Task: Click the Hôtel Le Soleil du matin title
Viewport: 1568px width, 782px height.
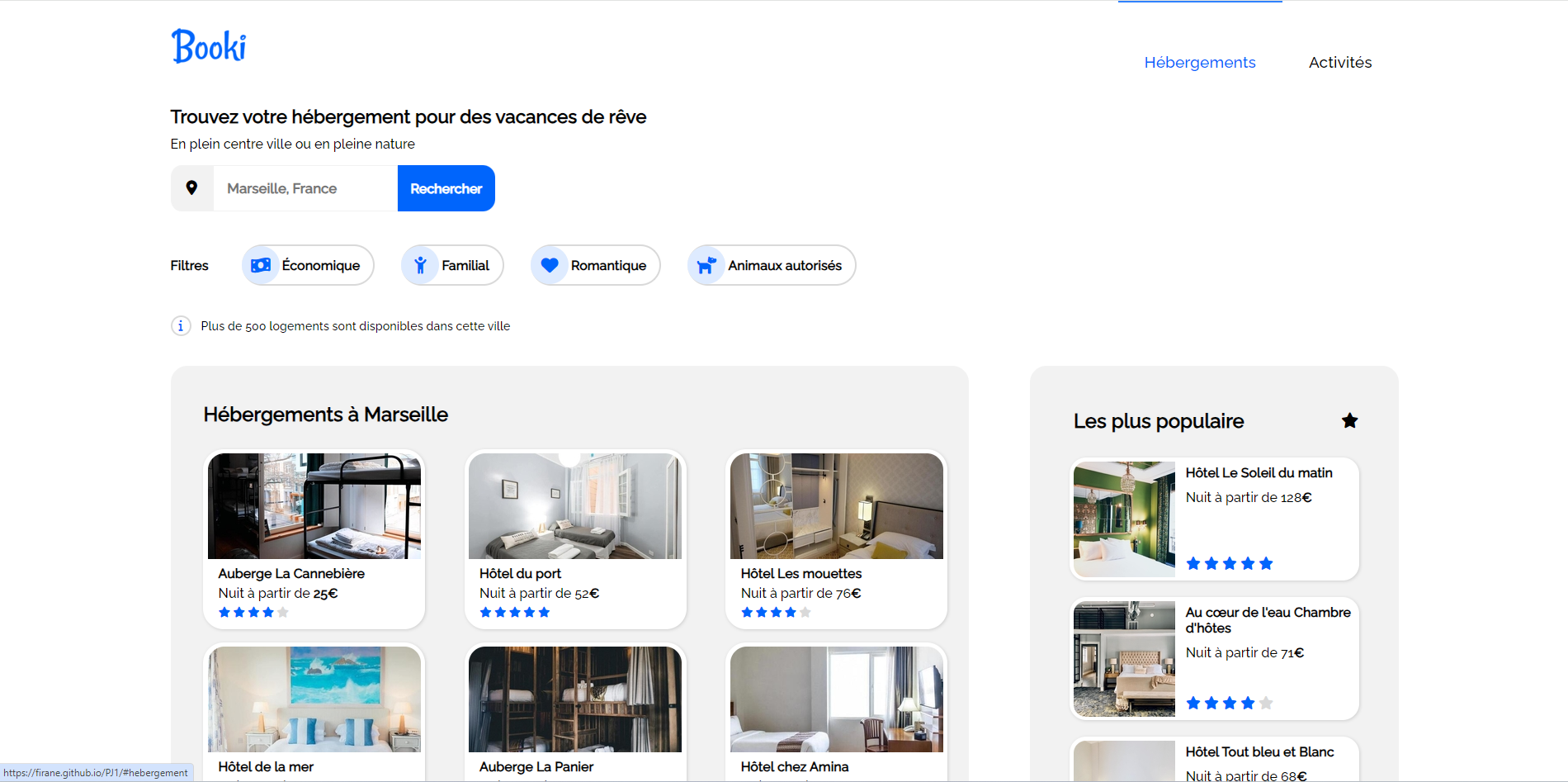Action: pos(1259,472)
